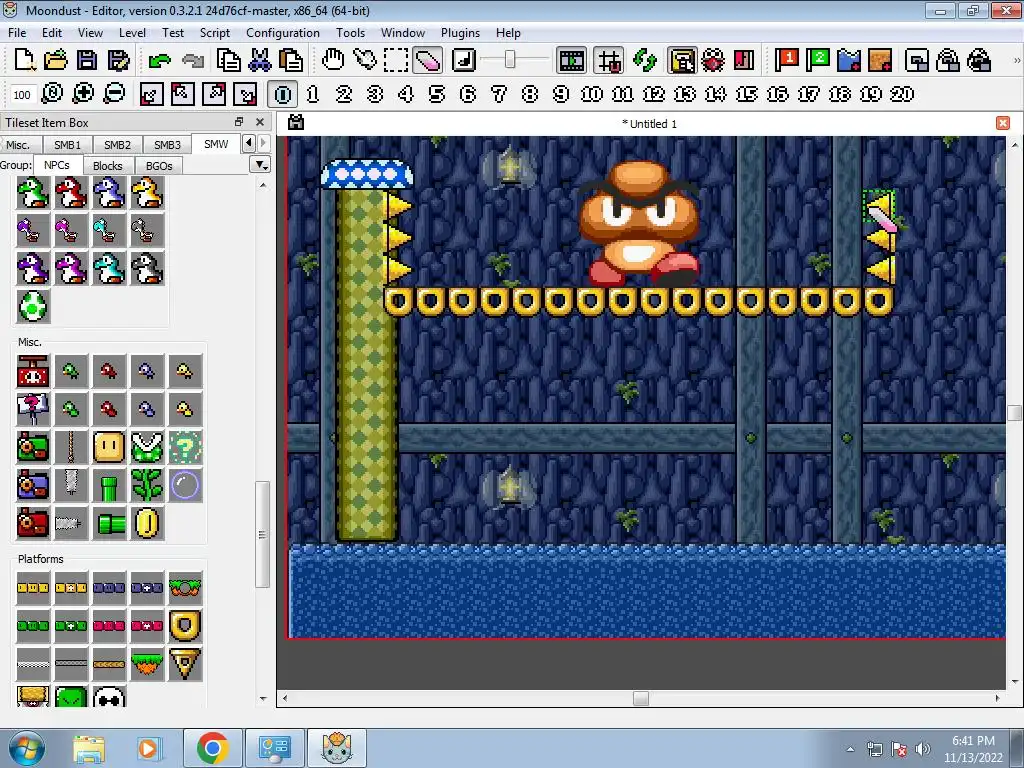Go to bottom-left corner of section
The image size is (1024, 768).
click(151, 94)
